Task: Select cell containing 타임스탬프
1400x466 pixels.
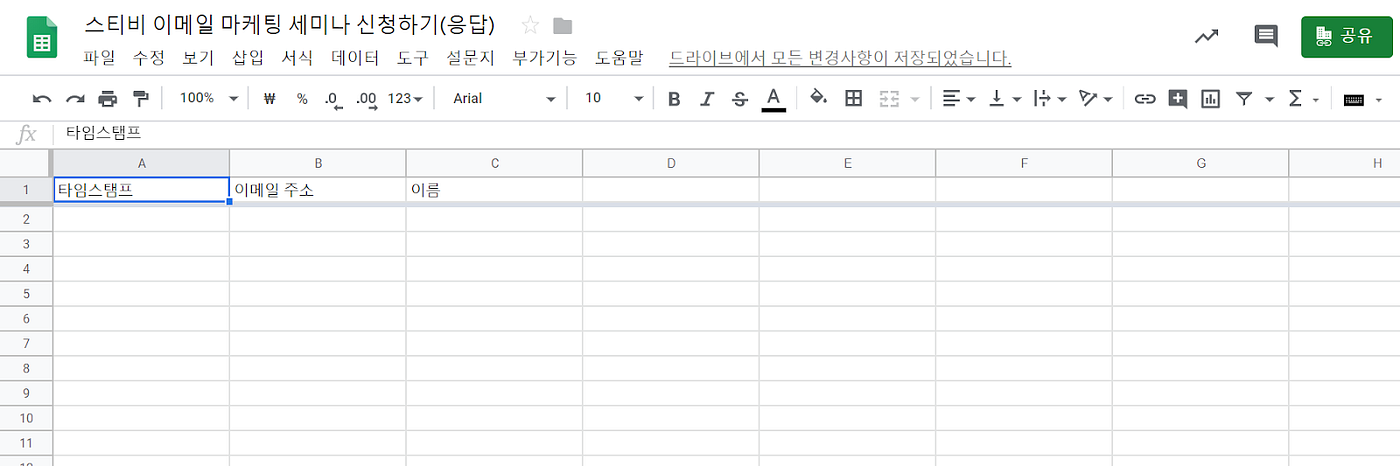Action: coord(141,190)
